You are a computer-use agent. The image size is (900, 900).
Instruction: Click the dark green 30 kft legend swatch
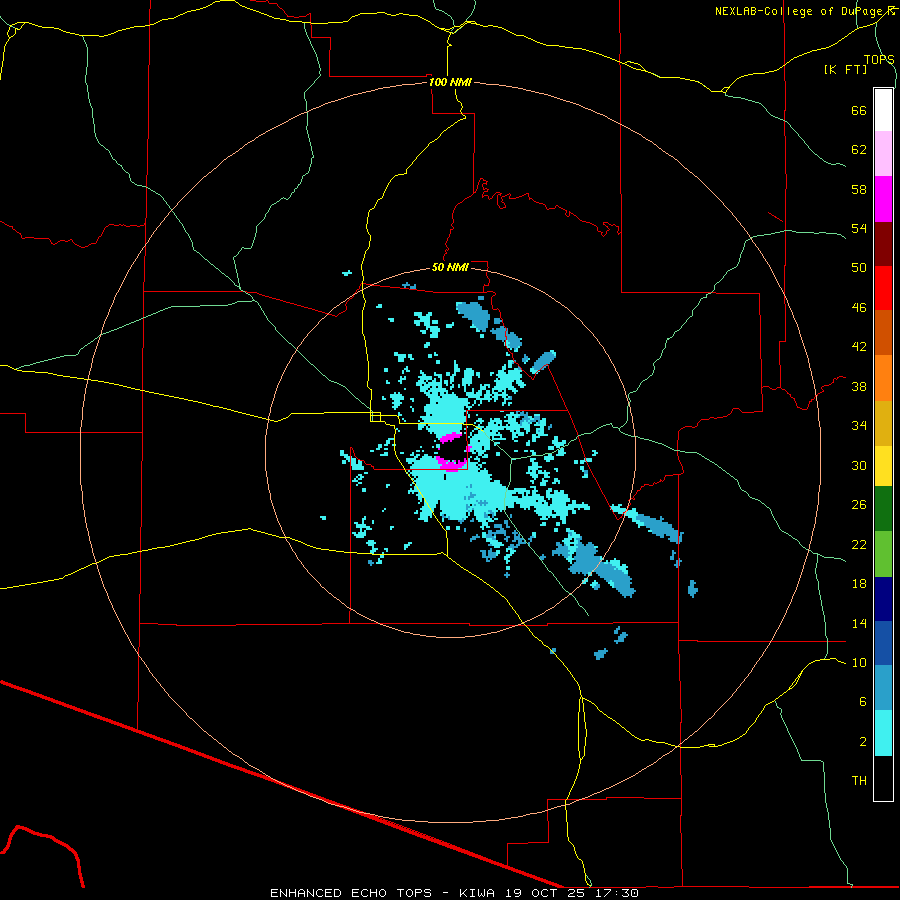[883, 509]
